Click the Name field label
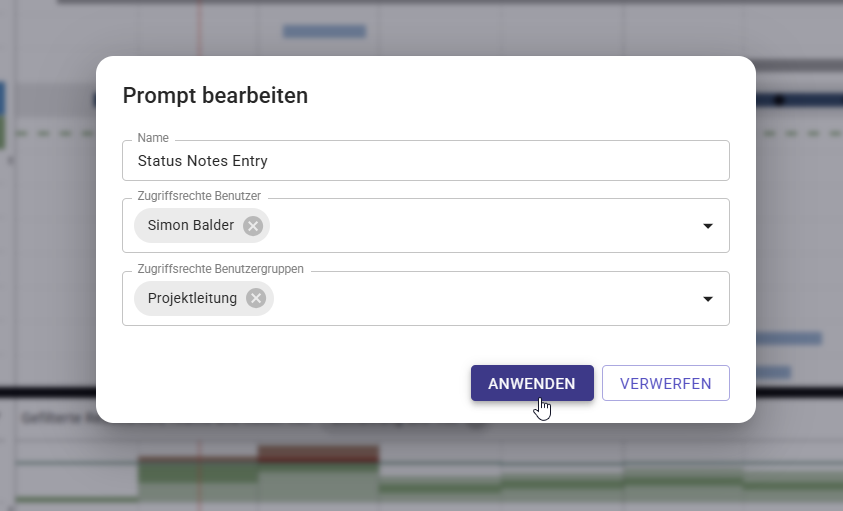The image size is (843, 511). pyautogui.click(x=153, y=138)
